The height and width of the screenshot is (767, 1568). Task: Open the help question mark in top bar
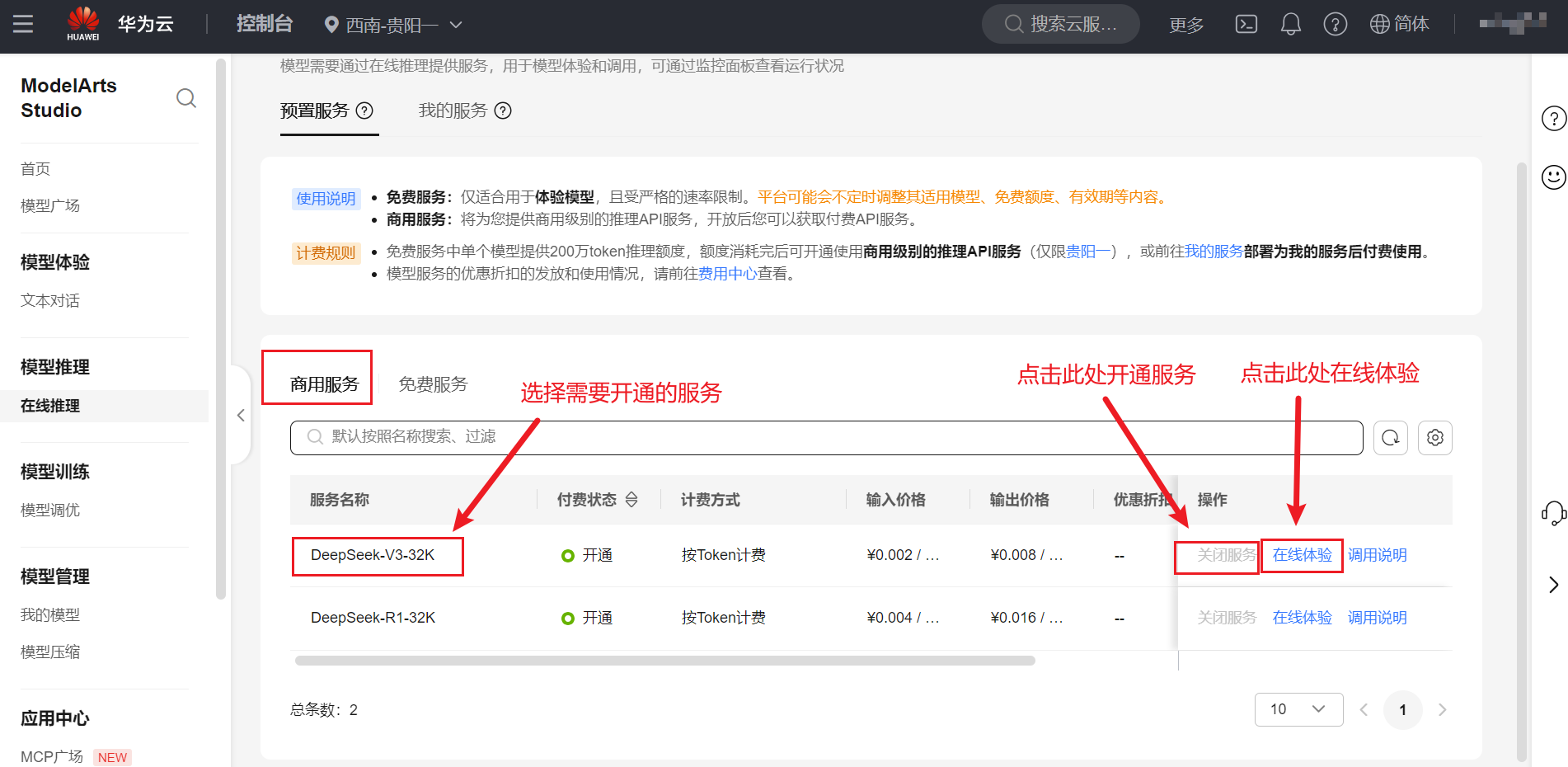pos(1336,24)
